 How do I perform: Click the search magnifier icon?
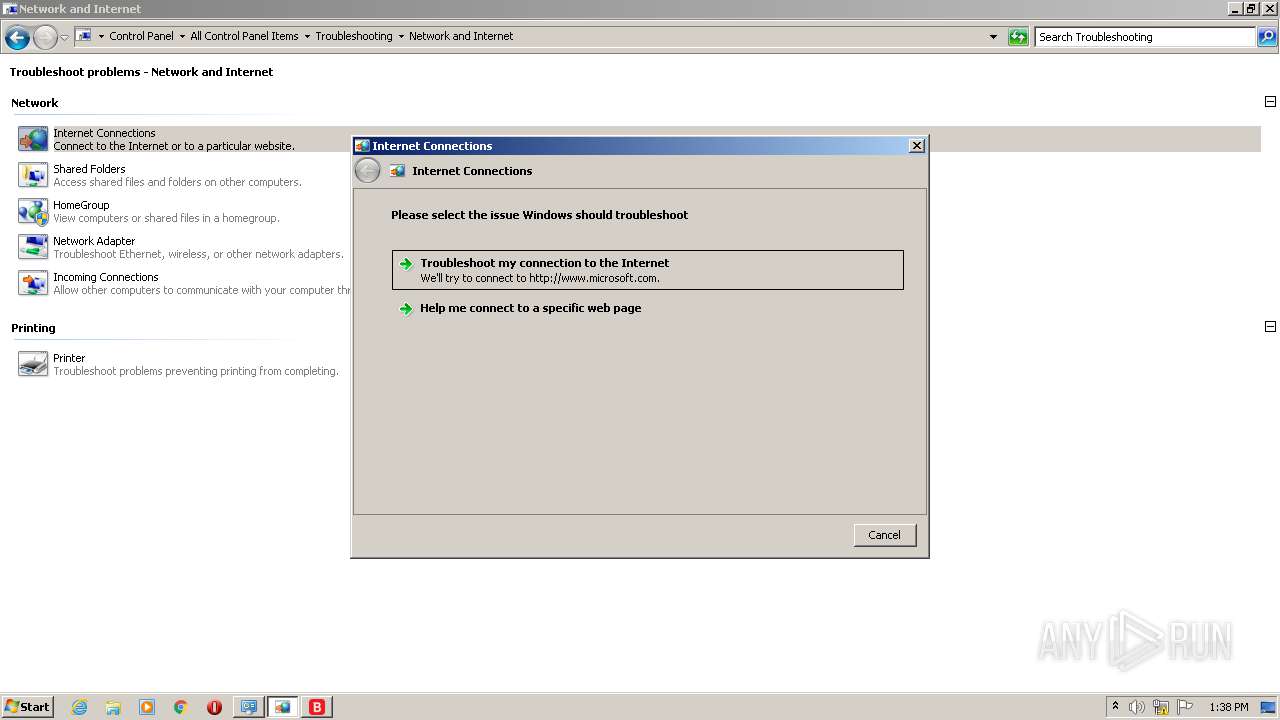coord(1267,37)
